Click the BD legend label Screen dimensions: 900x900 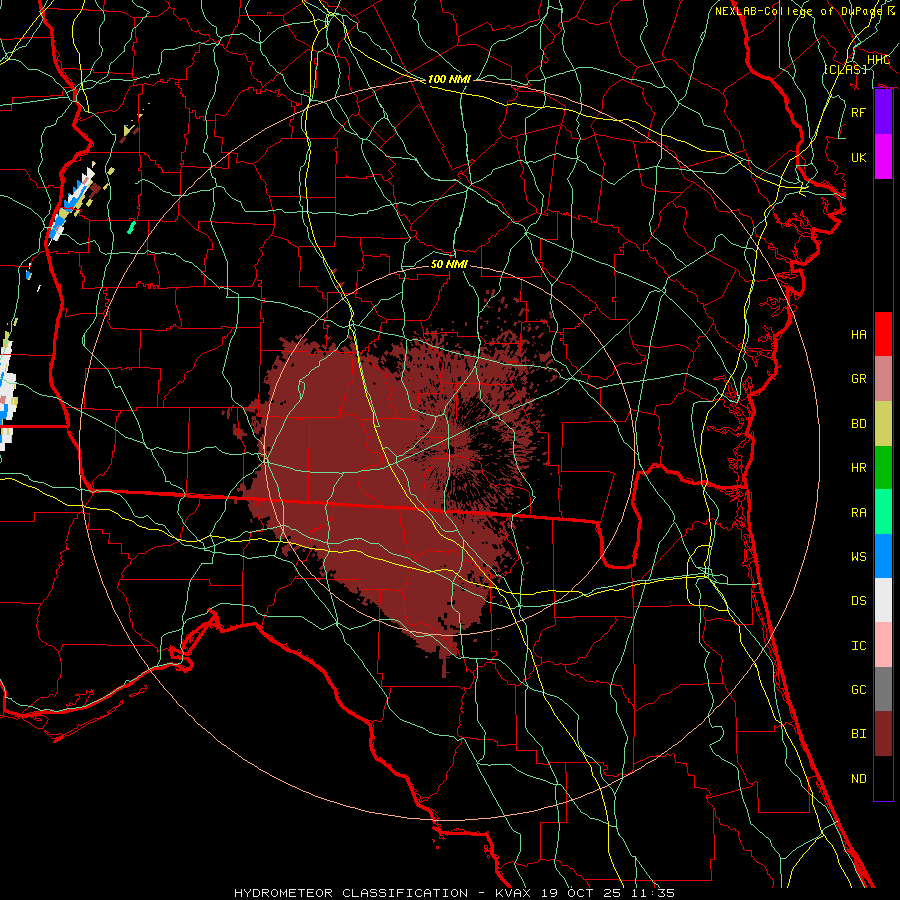(859, 424)
